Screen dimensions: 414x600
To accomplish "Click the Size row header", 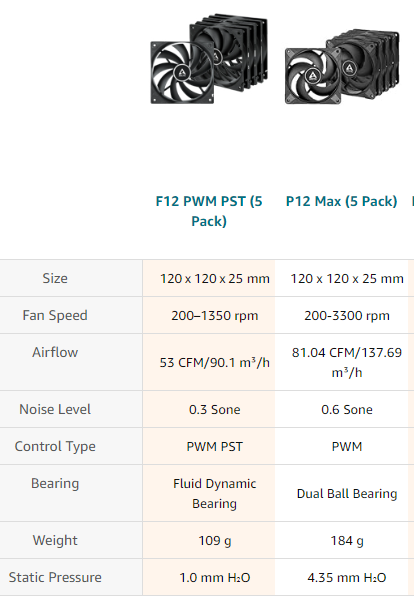I will (55, 278).
